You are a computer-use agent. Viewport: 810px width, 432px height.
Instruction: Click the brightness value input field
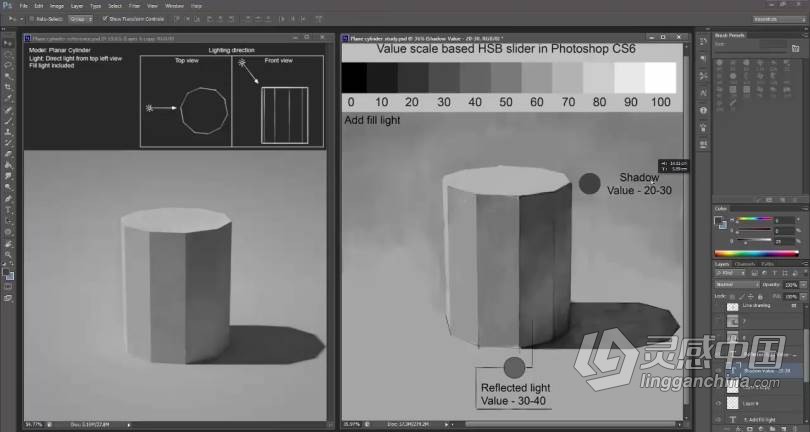click(784, 241)
